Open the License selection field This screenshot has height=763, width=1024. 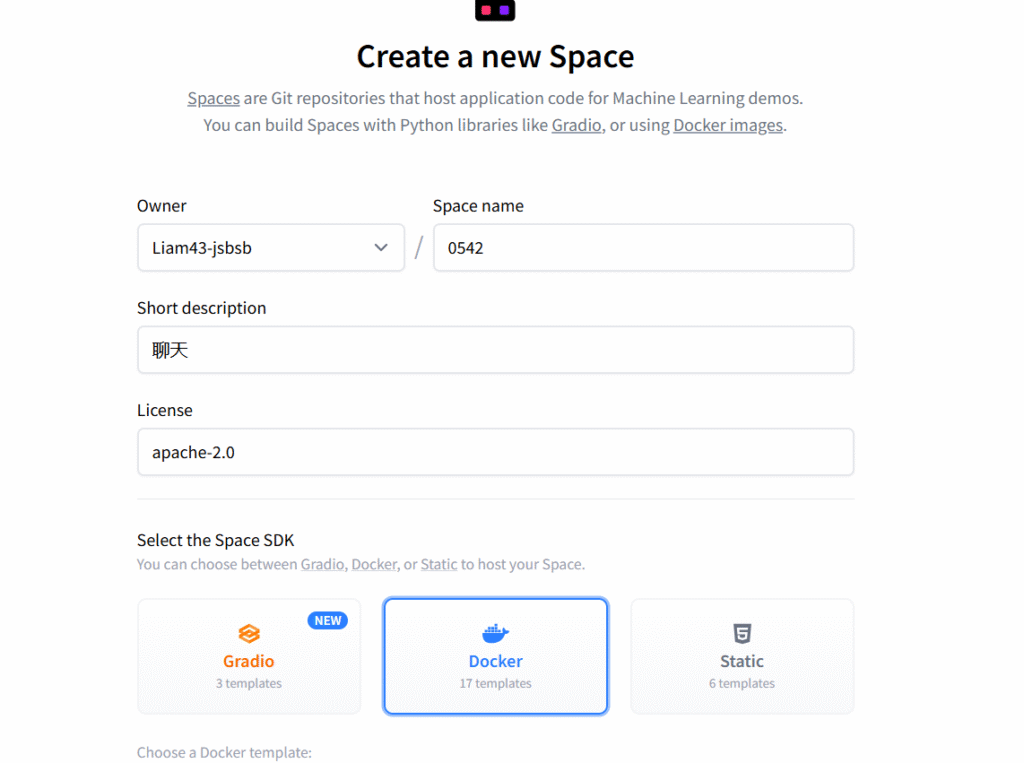pos(495,452)
